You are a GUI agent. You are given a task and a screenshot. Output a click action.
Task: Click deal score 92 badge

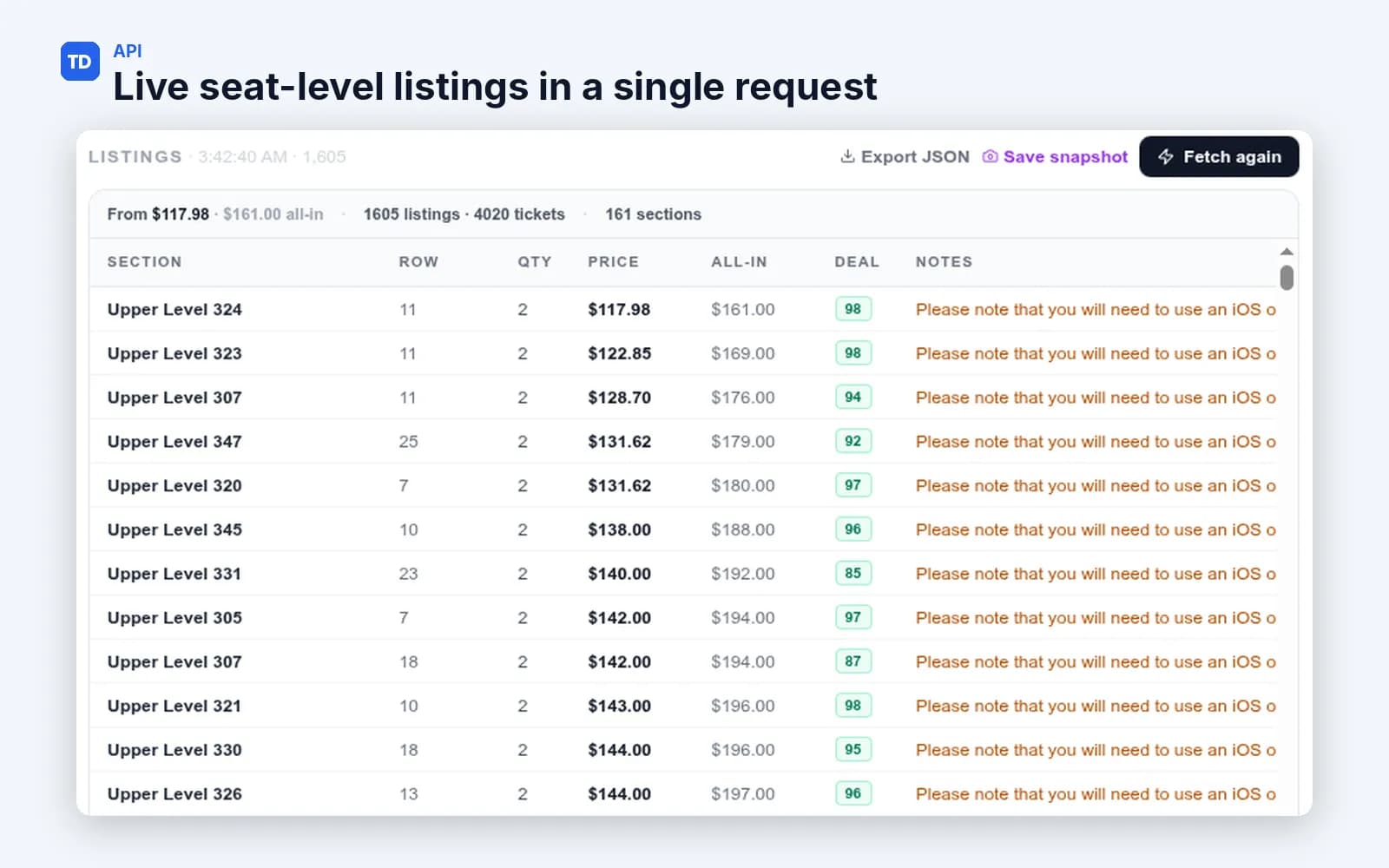click(853, 441)
